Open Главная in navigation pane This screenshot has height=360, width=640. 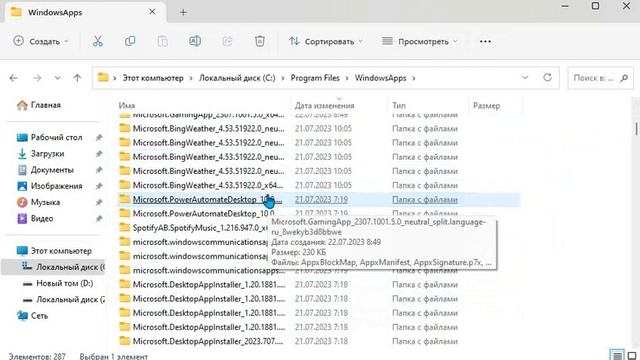(39, 105)
